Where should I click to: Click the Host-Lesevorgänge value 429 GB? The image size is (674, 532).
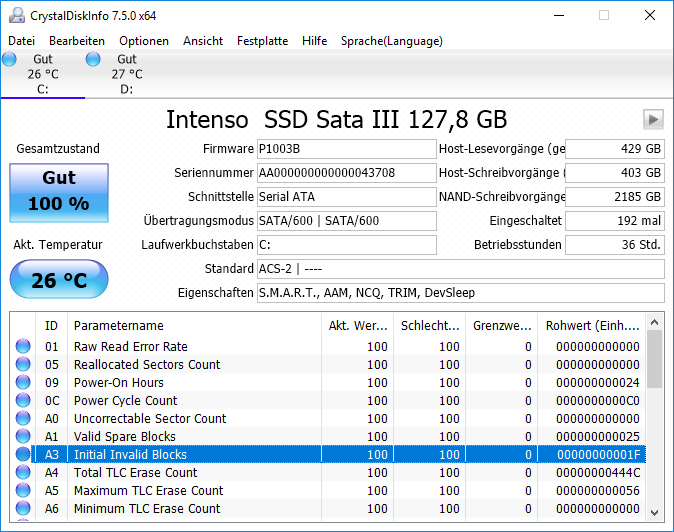(615, 149)
